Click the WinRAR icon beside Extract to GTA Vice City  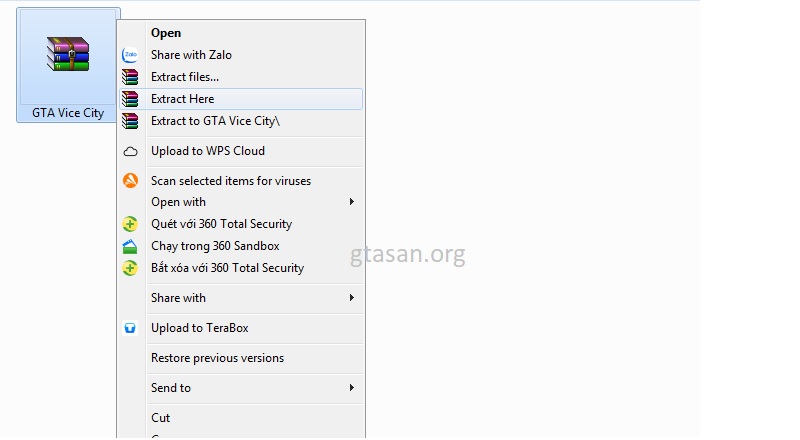130,121
